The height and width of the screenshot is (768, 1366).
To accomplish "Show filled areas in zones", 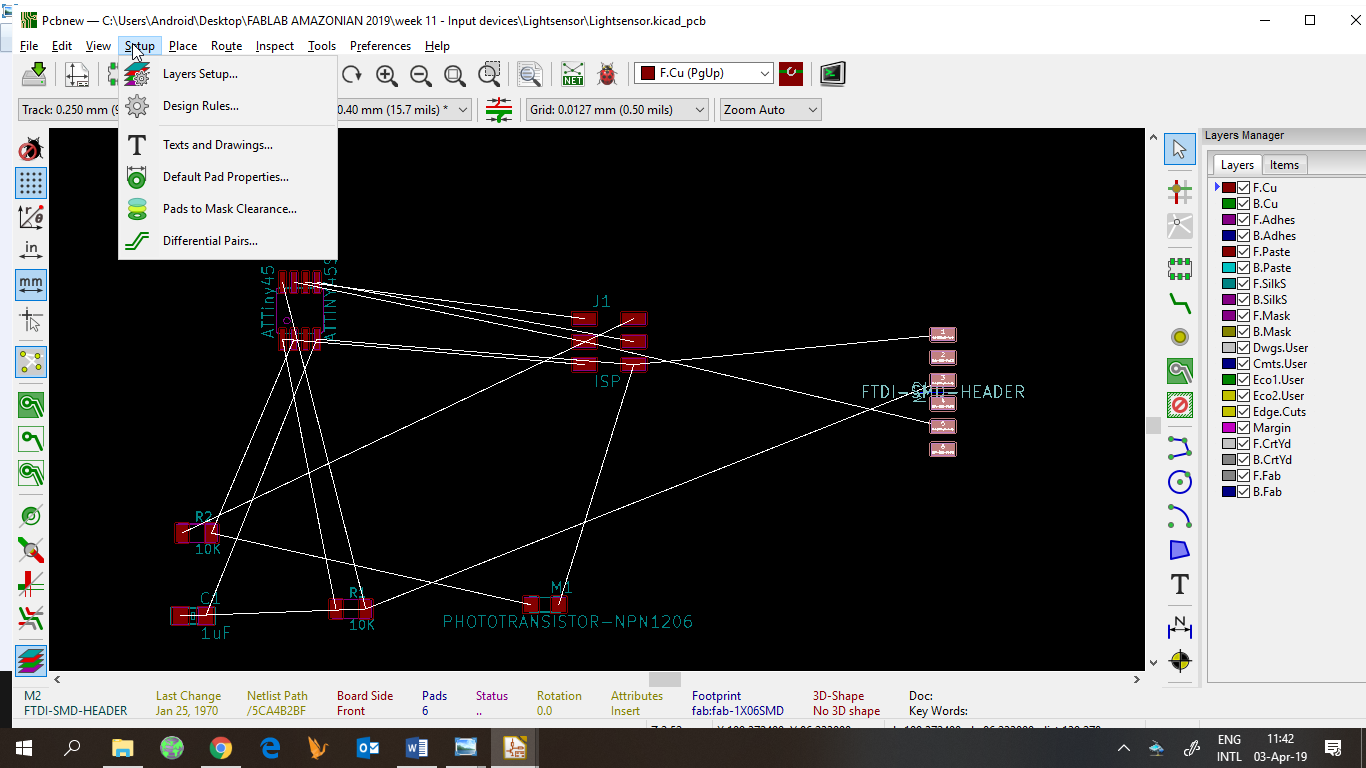I will point(31,405).
